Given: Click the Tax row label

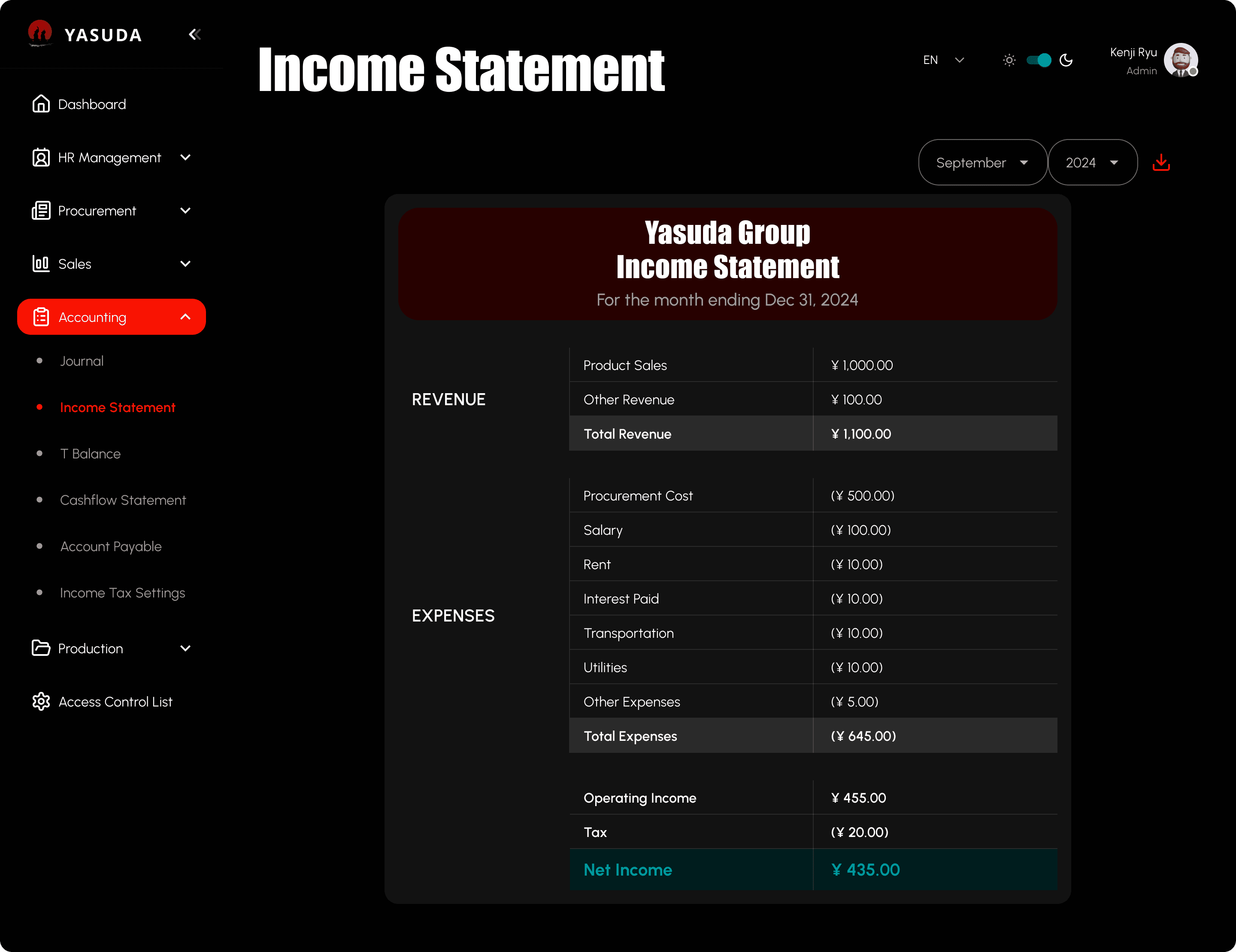Looking at the screenshot, I should tap(595, 833).
